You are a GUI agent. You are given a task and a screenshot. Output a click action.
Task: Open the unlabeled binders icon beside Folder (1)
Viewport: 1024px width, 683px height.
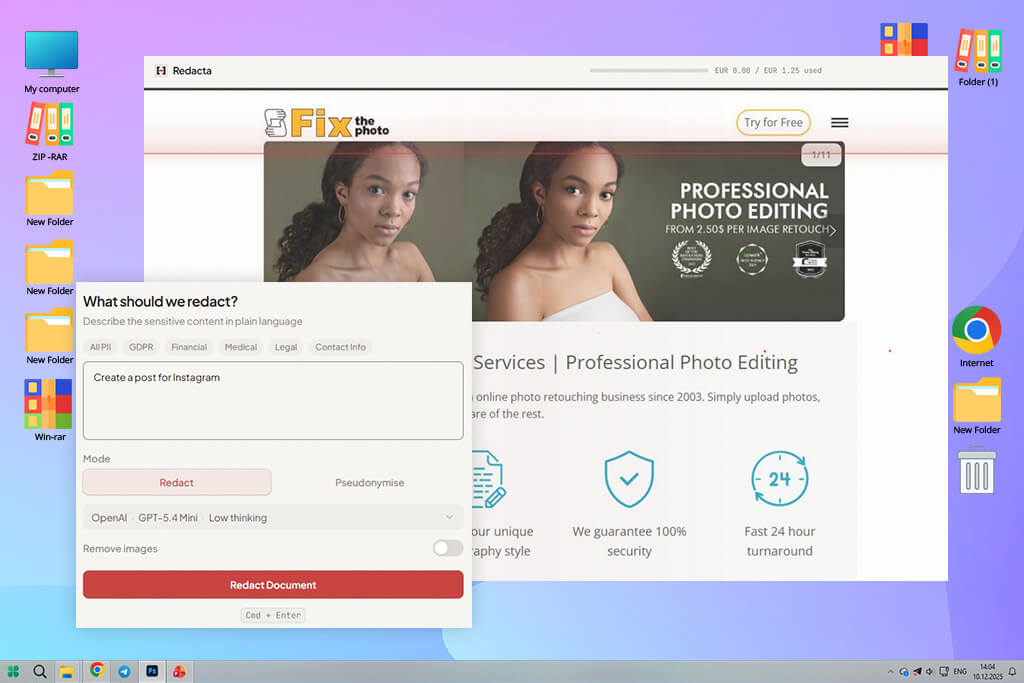pos(904,39)
